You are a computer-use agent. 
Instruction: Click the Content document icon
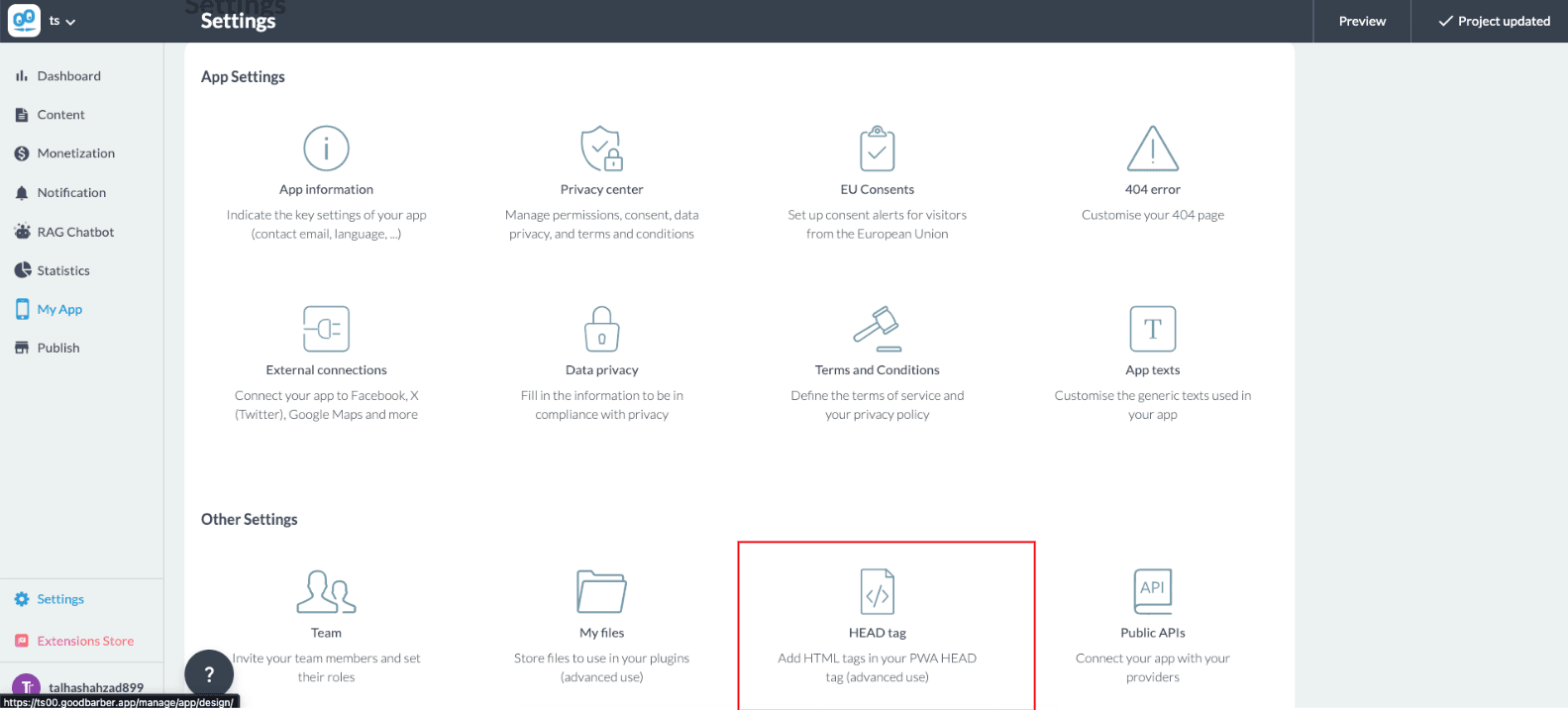pyautogui.click(x=22, y=115)
